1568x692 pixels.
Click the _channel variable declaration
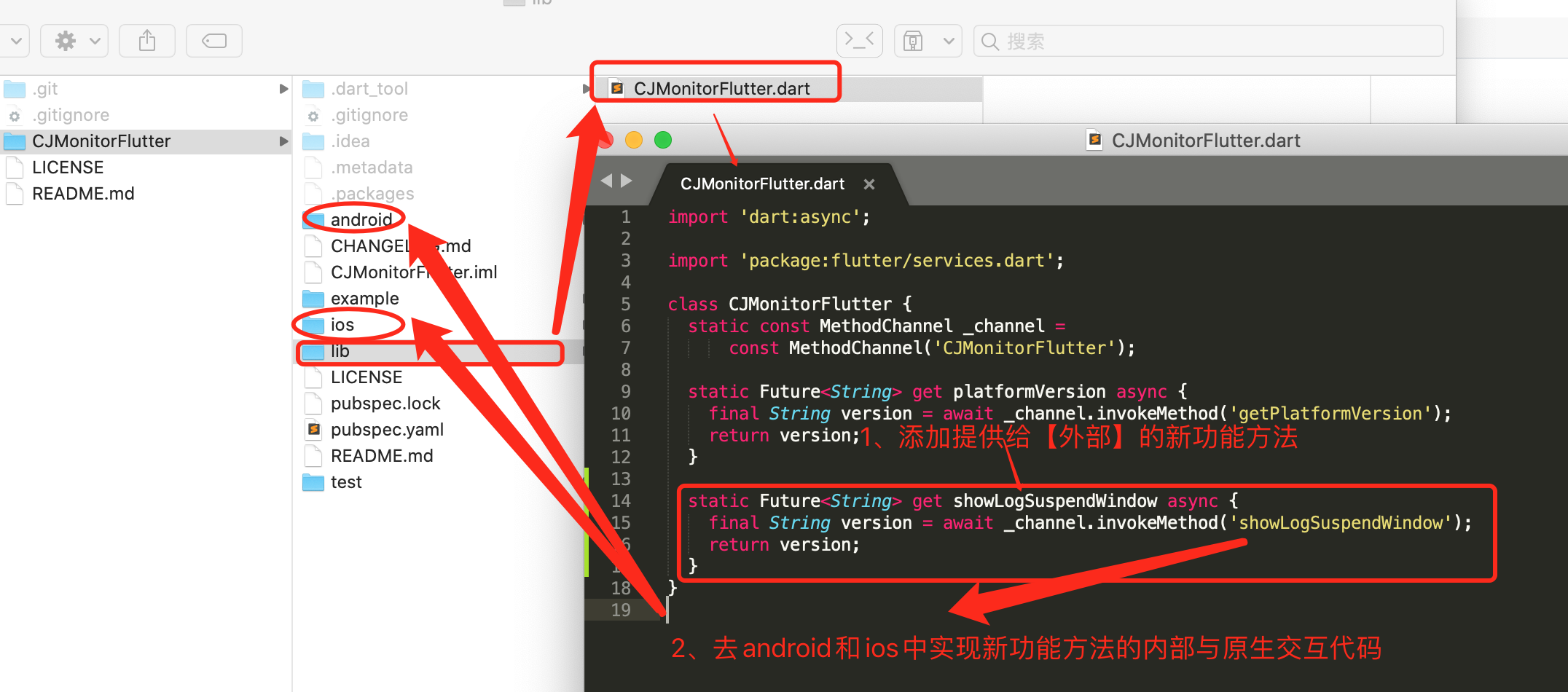pyautogui.click(x=1003, y=326)
